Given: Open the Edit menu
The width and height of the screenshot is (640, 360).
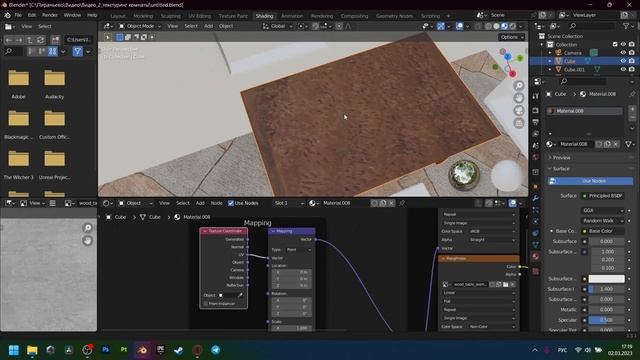Looking at the screenshot, I should click(32, 15).
